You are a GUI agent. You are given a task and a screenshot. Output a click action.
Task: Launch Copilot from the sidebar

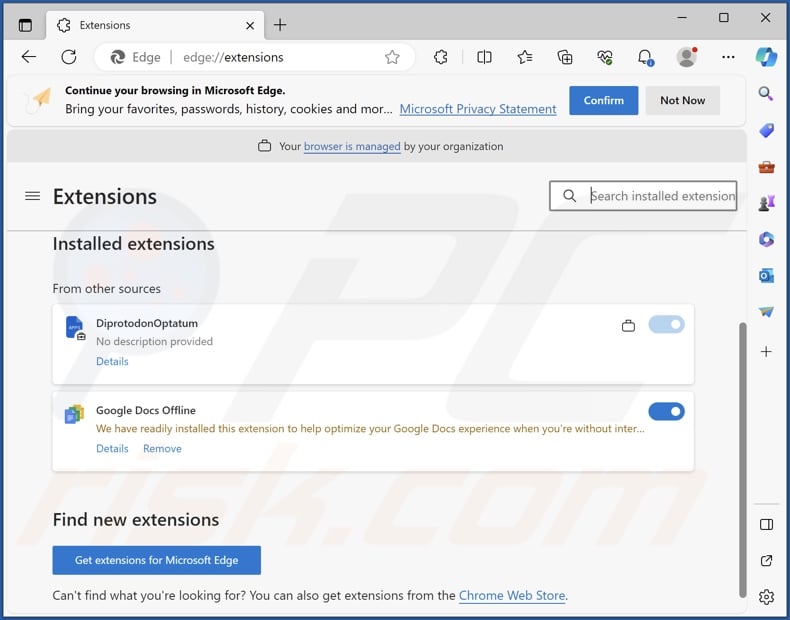[766, 57]
